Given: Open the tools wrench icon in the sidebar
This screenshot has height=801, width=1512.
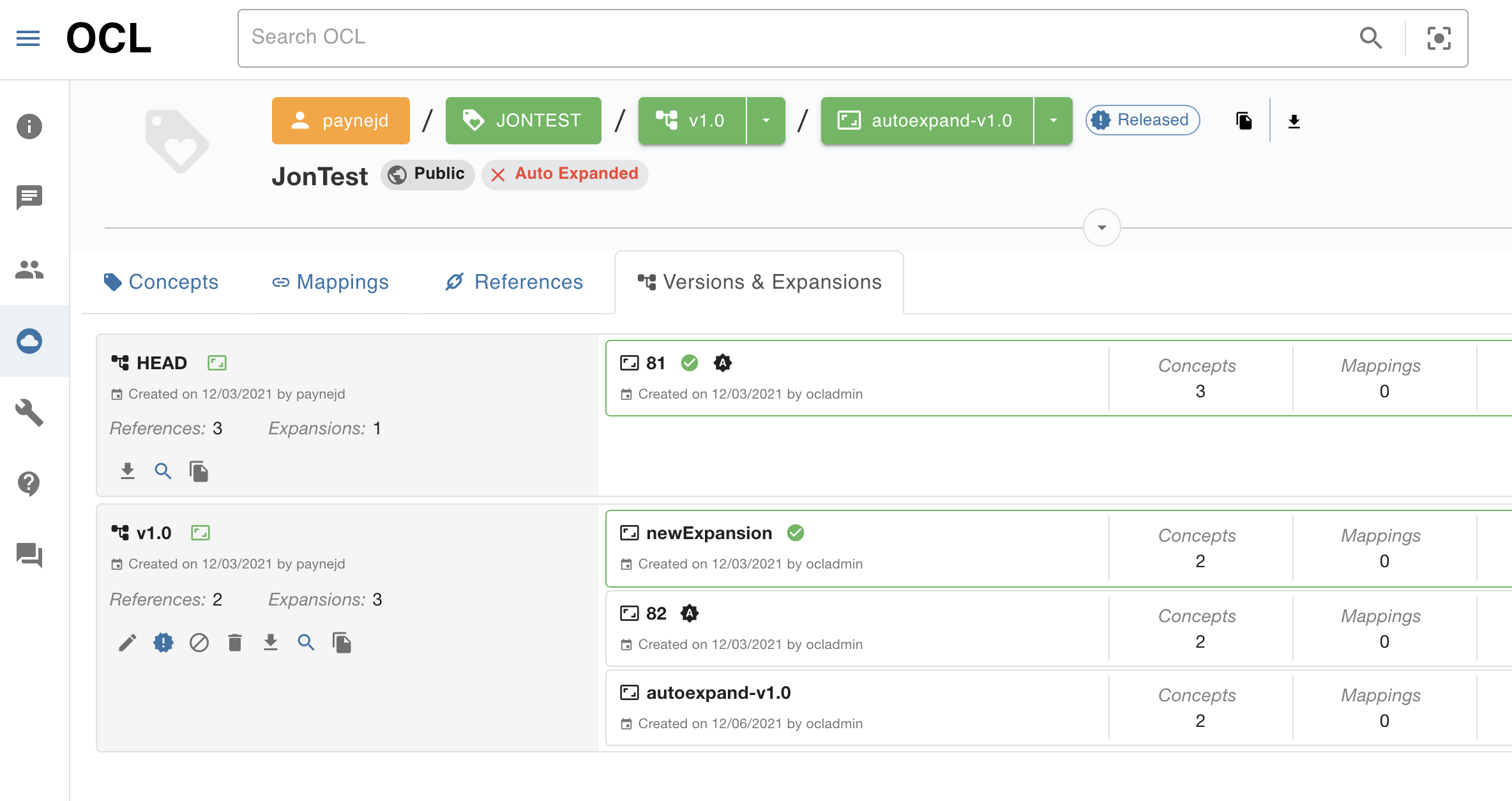Looking at the screenshot, I should [29, 412].
